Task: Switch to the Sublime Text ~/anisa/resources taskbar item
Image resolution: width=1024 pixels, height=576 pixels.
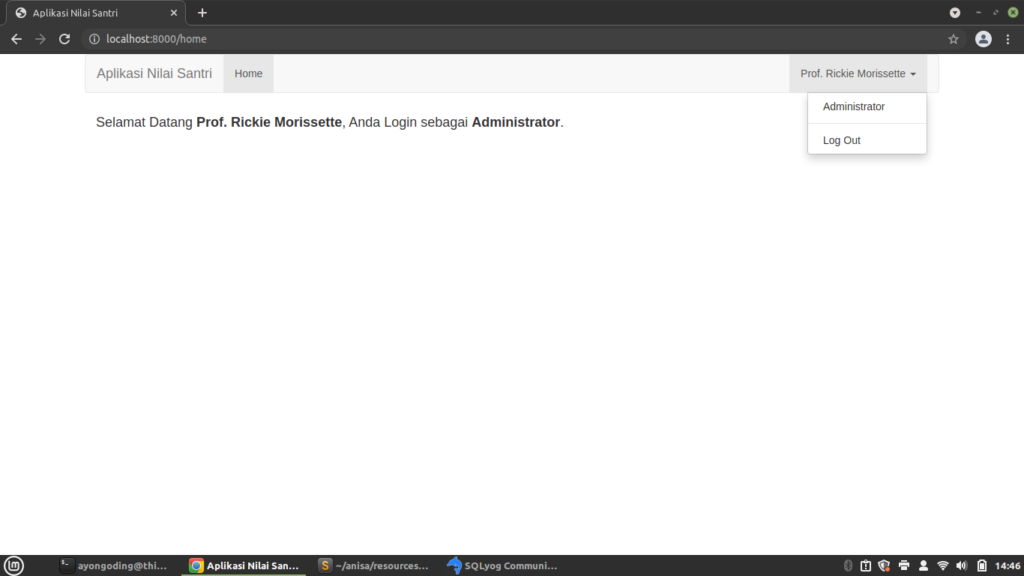Action: (374, 566)
